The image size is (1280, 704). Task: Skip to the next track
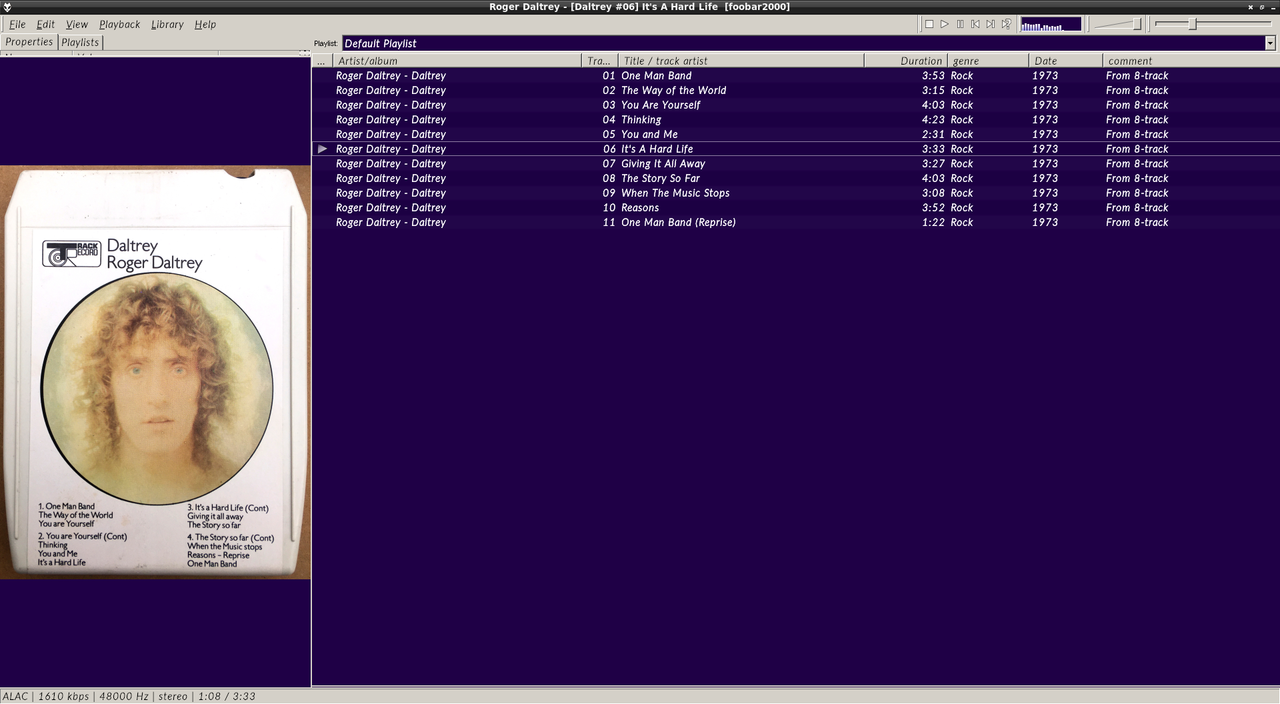990,24
